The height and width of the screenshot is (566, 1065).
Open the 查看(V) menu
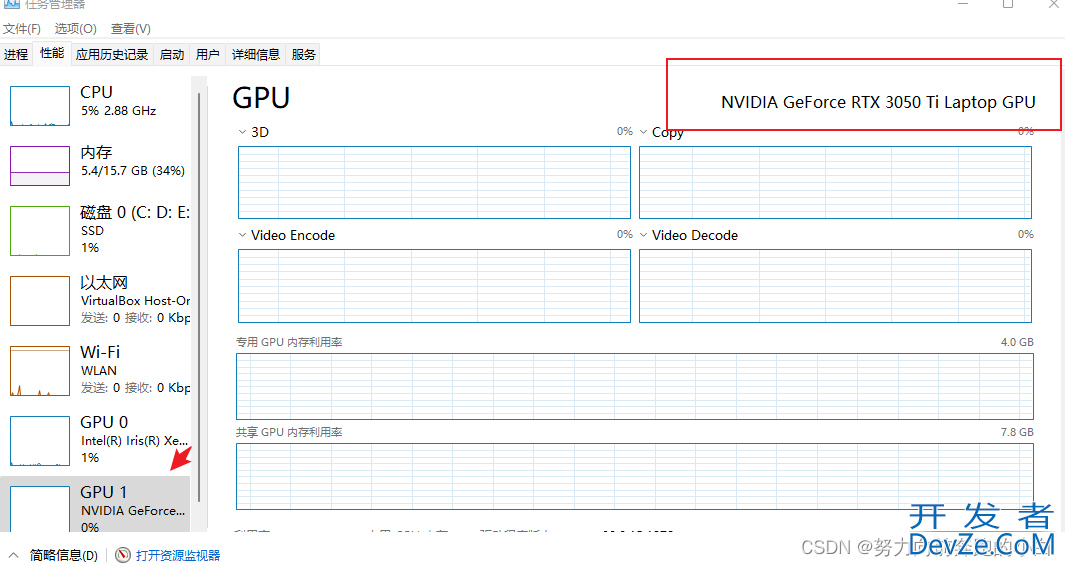click(x=130, y=29)
